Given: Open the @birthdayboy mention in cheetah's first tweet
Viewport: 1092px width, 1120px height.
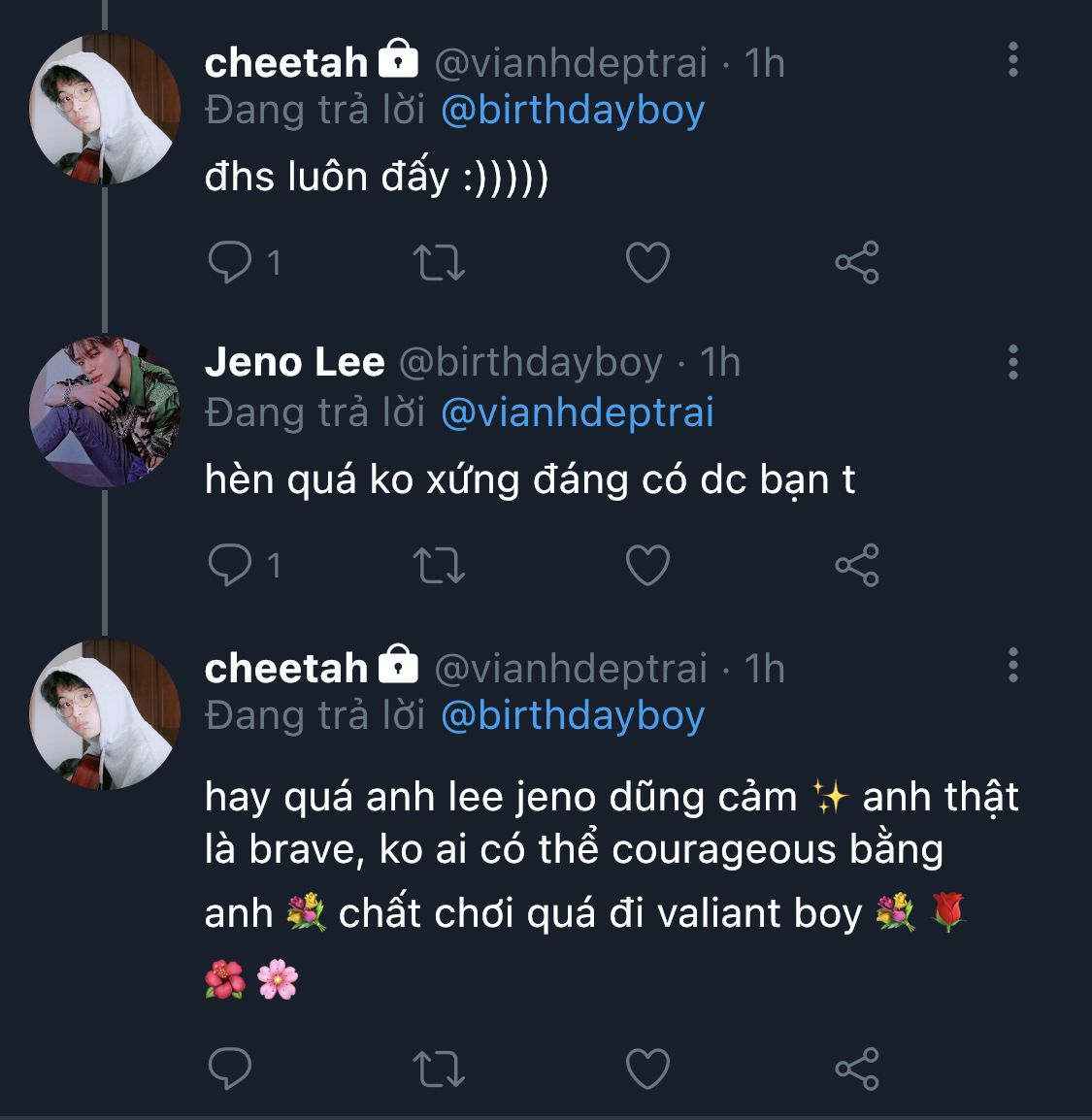Looking at the screenshot, I should 573,111.
